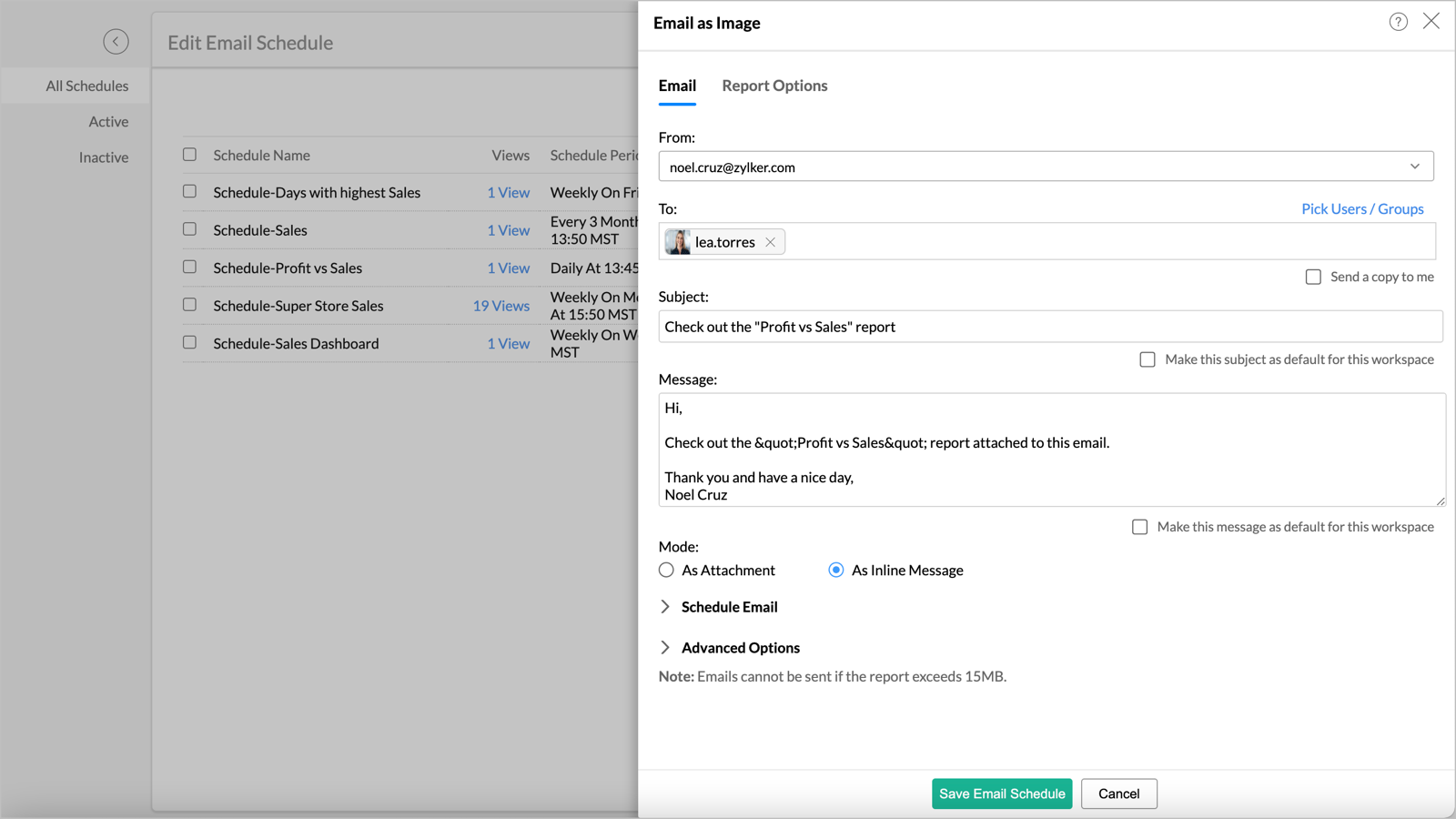
Task: Click the back arrow navigation icon
Action: (116, 42)
